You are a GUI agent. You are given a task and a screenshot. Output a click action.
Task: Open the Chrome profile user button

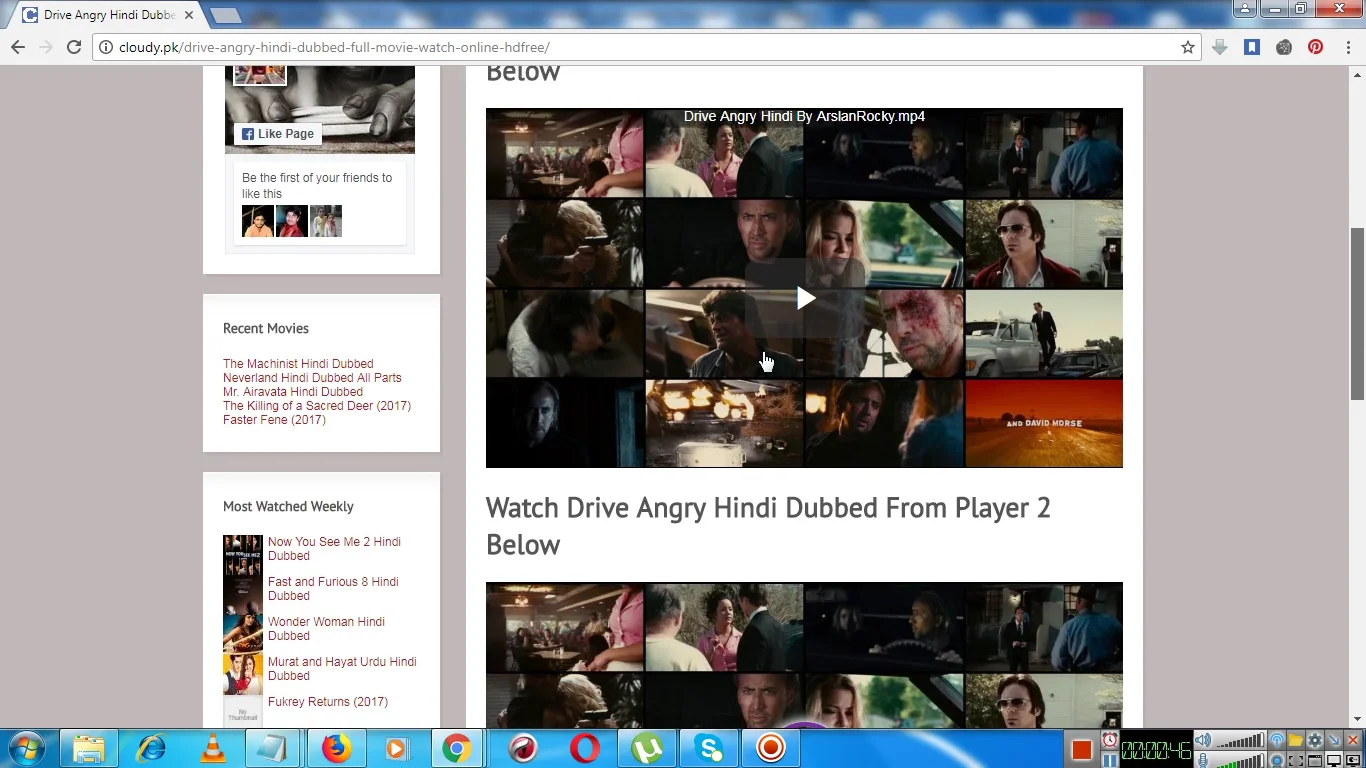(x=1245, y=8)
